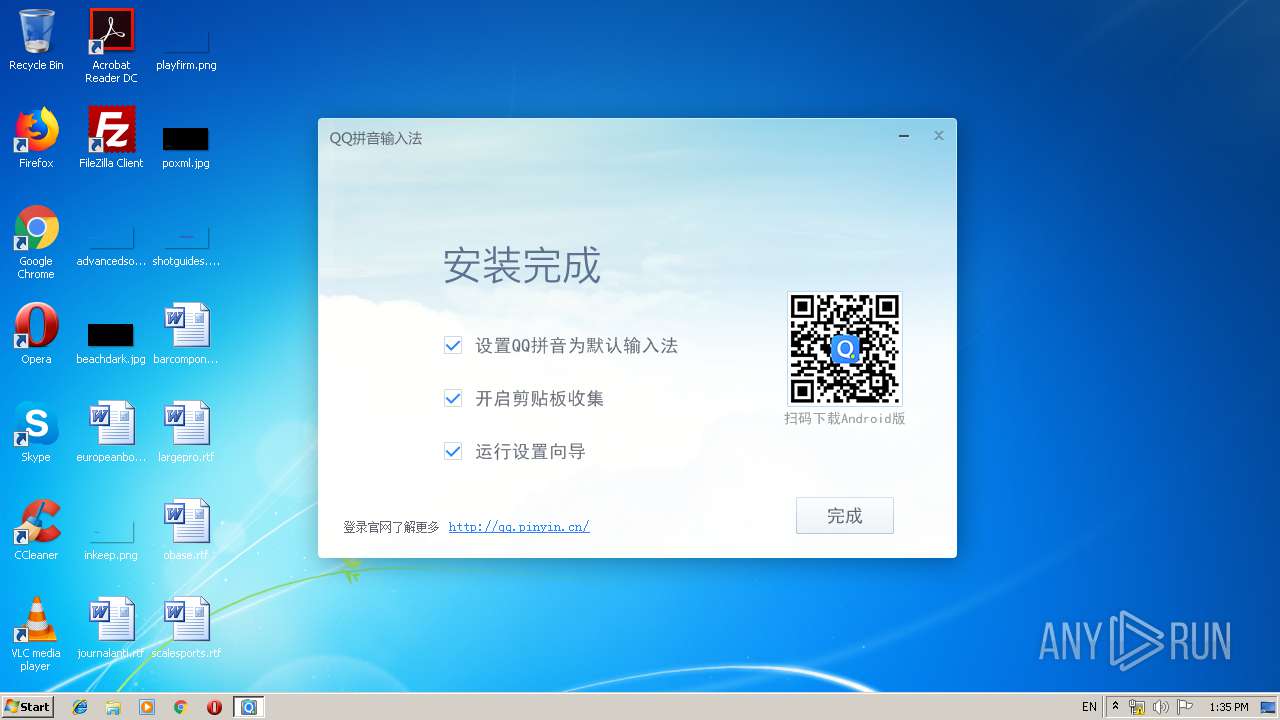Select the inkeep.png file icon
1280x720 pixels.
111,540
